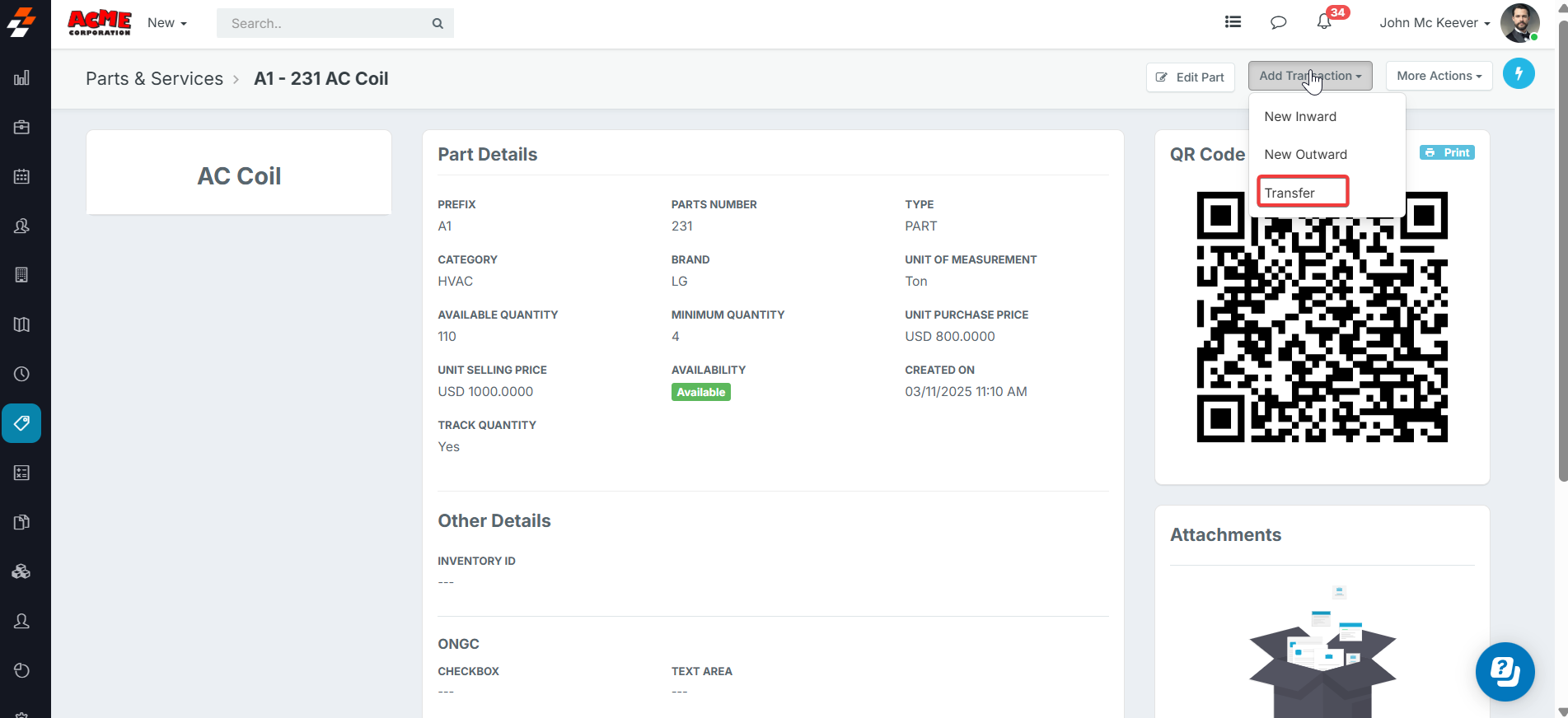Select New Inward from the menu
Viewport: 1568px width, 718px height.
tap(1300, 117)
